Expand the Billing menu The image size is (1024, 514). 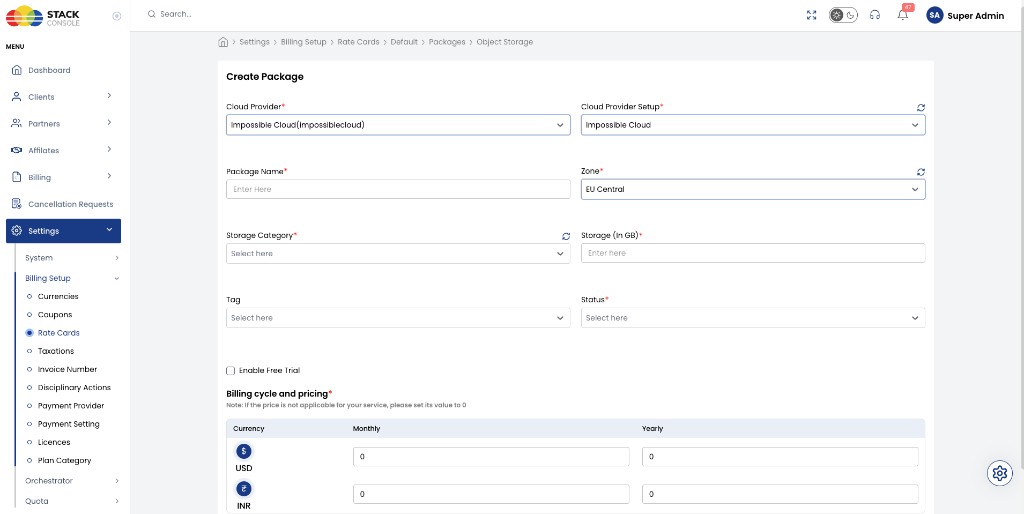pyautogui.click(x=63, y=177)
